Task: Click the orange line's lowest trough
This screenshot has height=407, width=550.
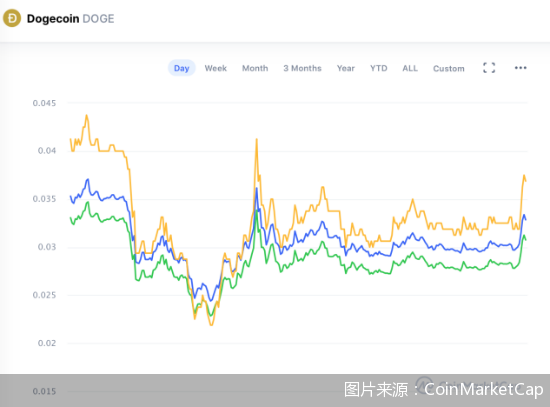Action: [x=212, y=325]
